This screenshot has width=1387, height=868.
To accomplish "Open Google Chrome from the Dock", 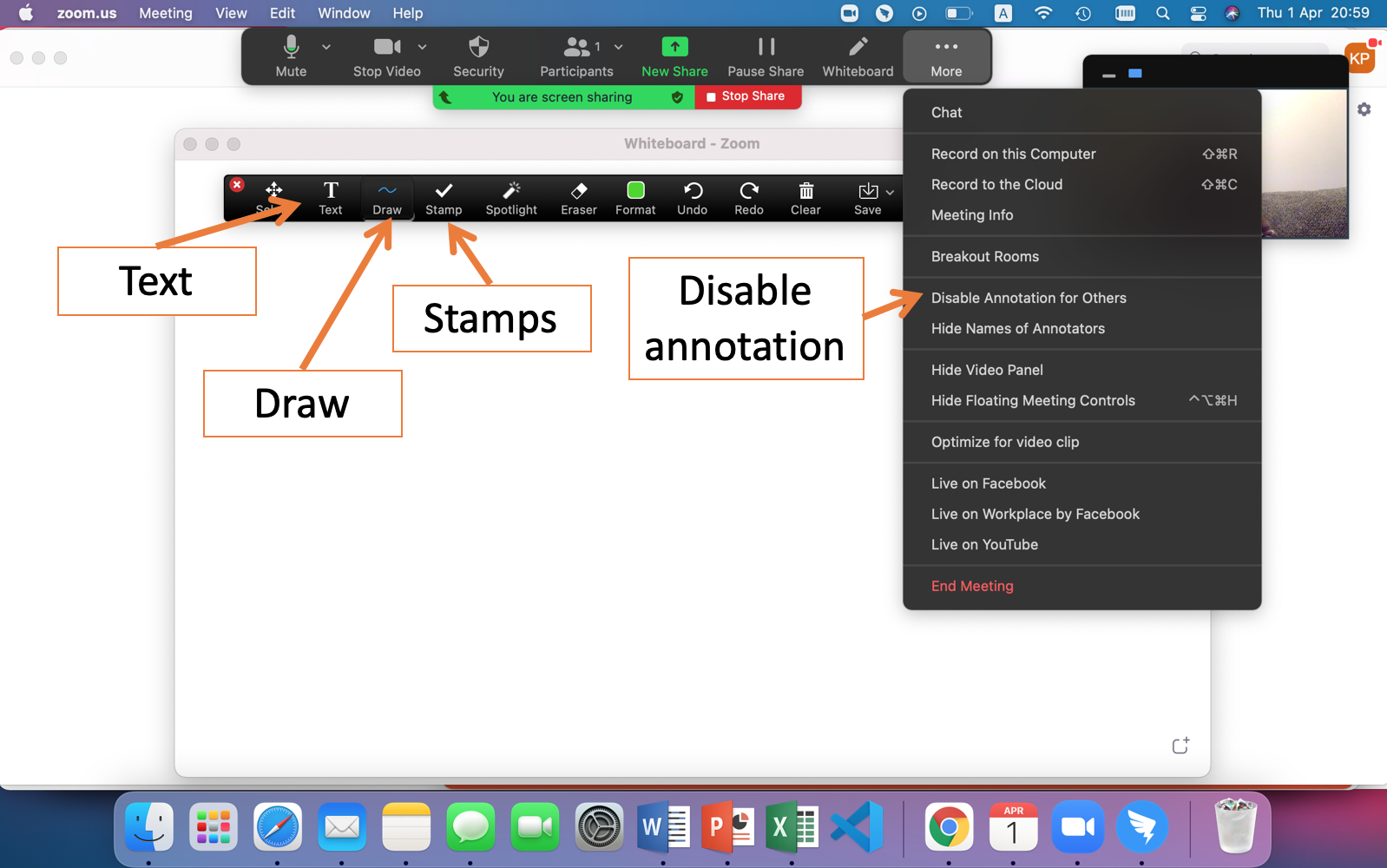I will click(949, 826).
